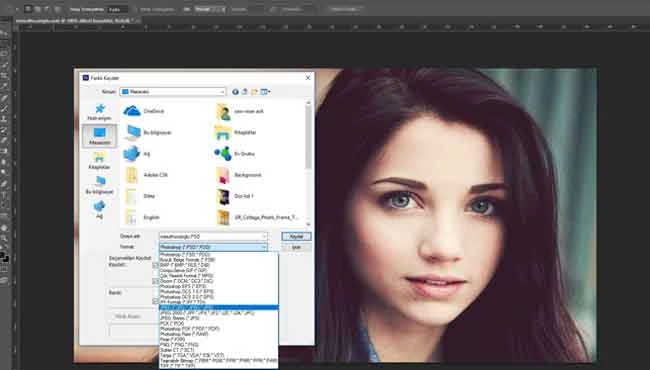Select the English folder
This screenshot has height=370, width=650.
point(142,217)
